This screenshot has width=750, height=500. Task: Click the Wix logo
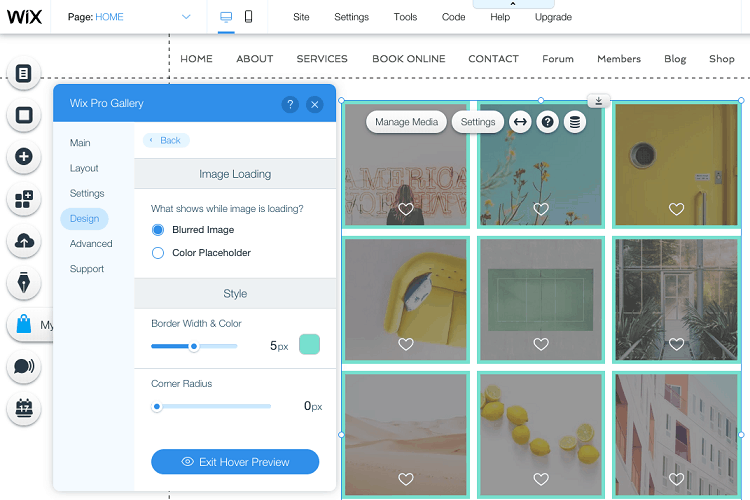pos(24,17)
